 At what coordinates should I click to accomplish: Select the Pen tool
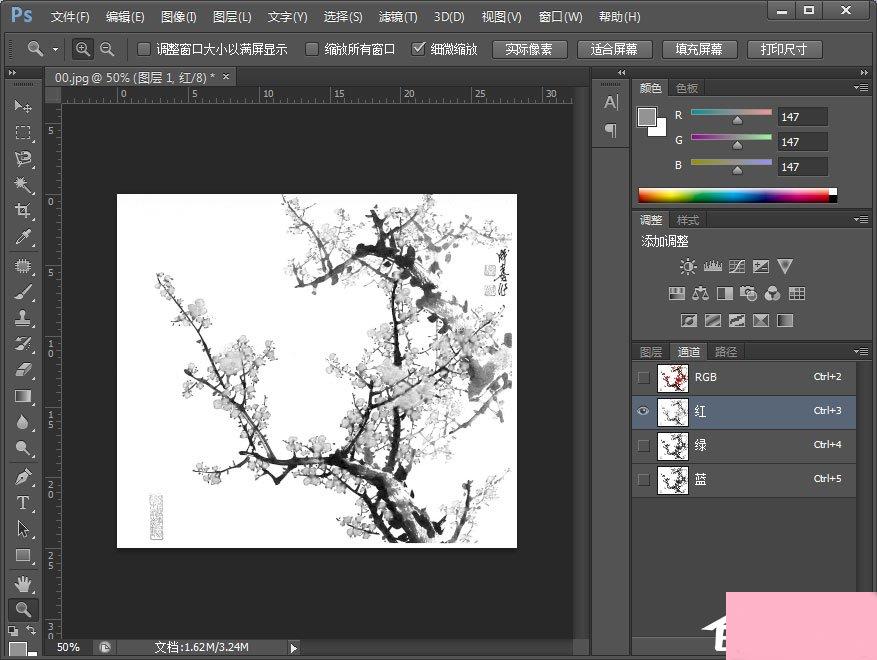[22, 477]
